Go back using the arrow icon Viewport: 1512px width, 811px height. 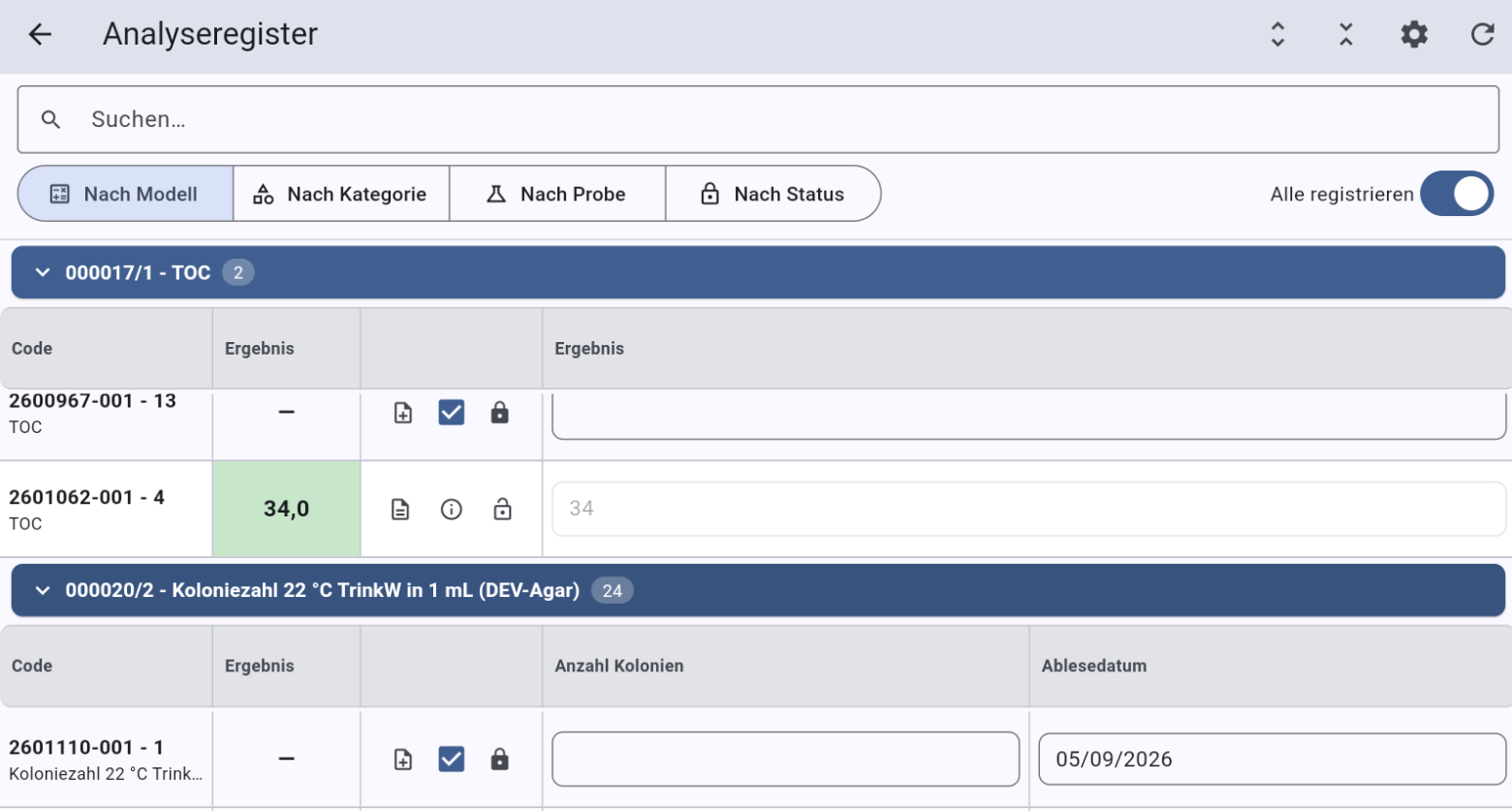(40, 35)
